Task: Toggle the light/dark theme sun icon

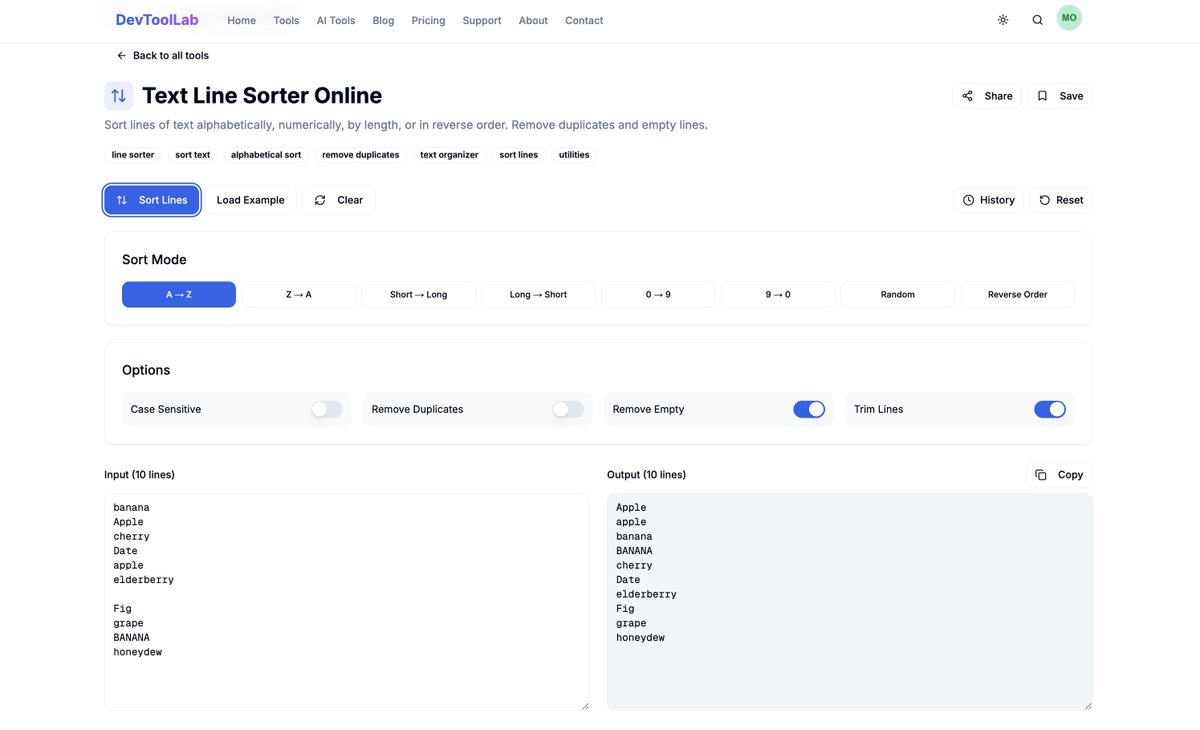Action: 1003,20
